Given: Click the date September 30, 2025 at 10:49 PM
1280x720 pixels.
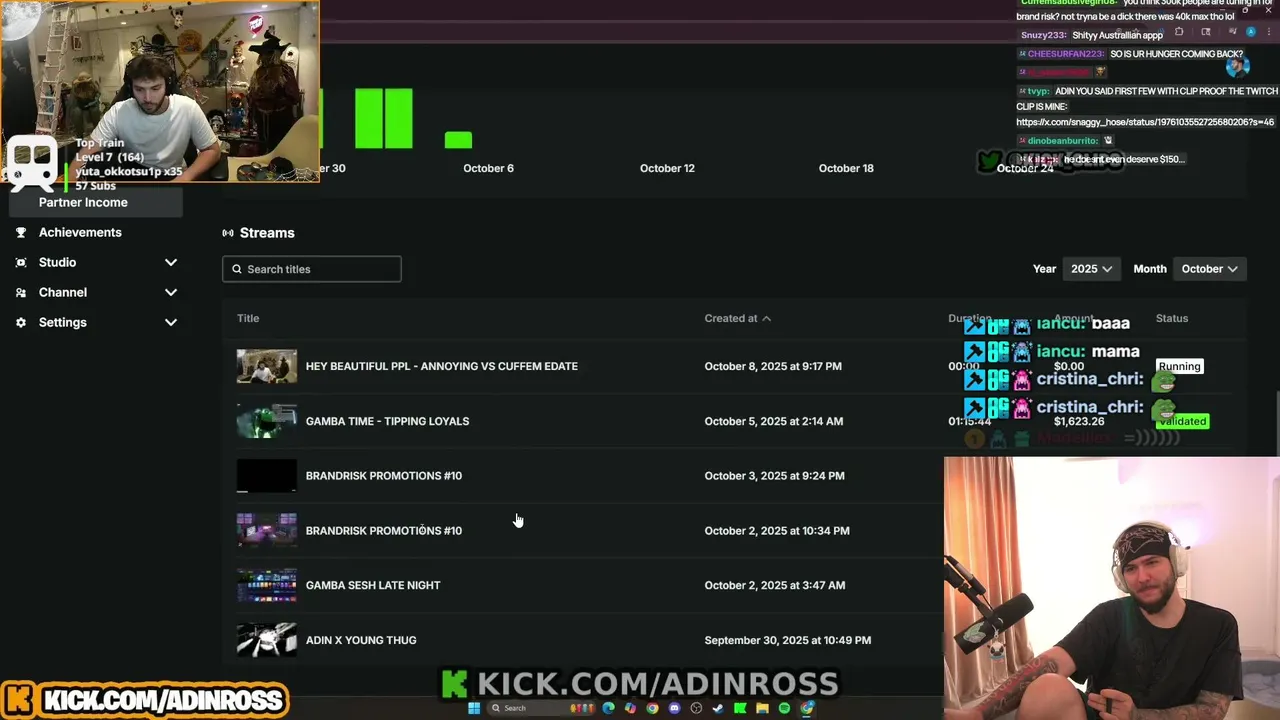Looking at the screenshot, I should click(x=788, y=640).
